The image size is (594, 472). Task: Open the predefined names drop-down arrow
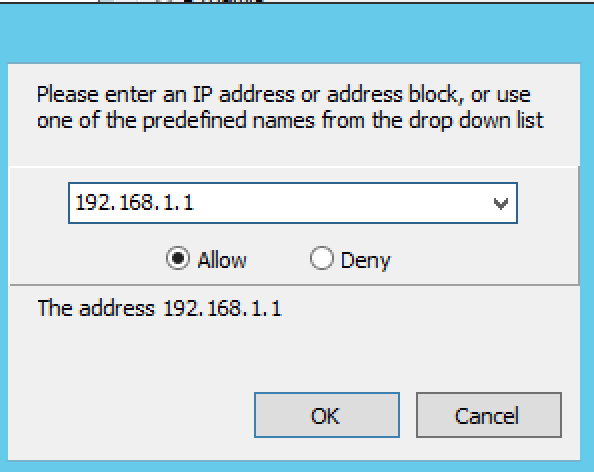pos(500,203)
